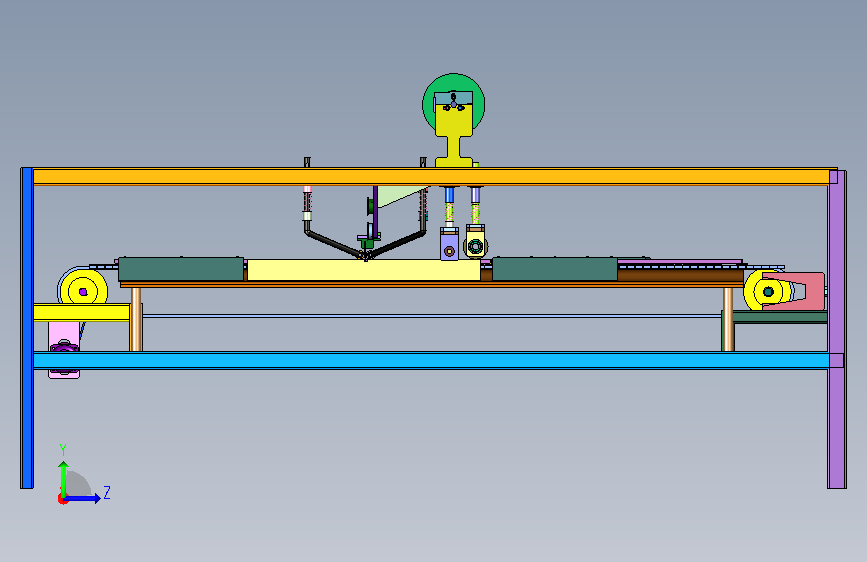Select the right tan support post
867x562 pixels.
(728, 319)
